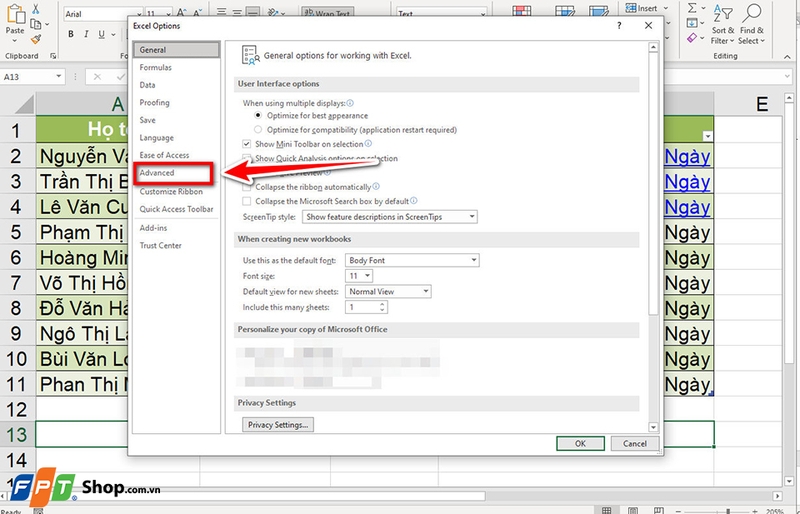Click the OK button in Excel Options
This screenshot has width=800, height=514.
[581, 444]
